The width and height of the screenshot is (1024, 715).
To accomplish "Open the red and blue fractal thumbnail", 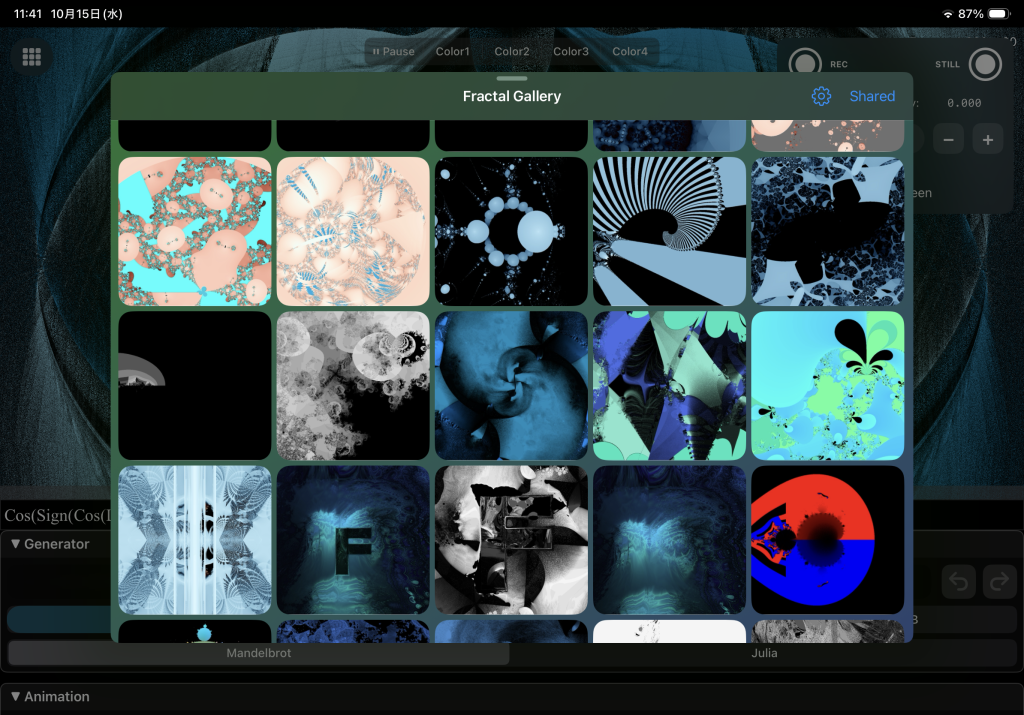I will 827,539.
